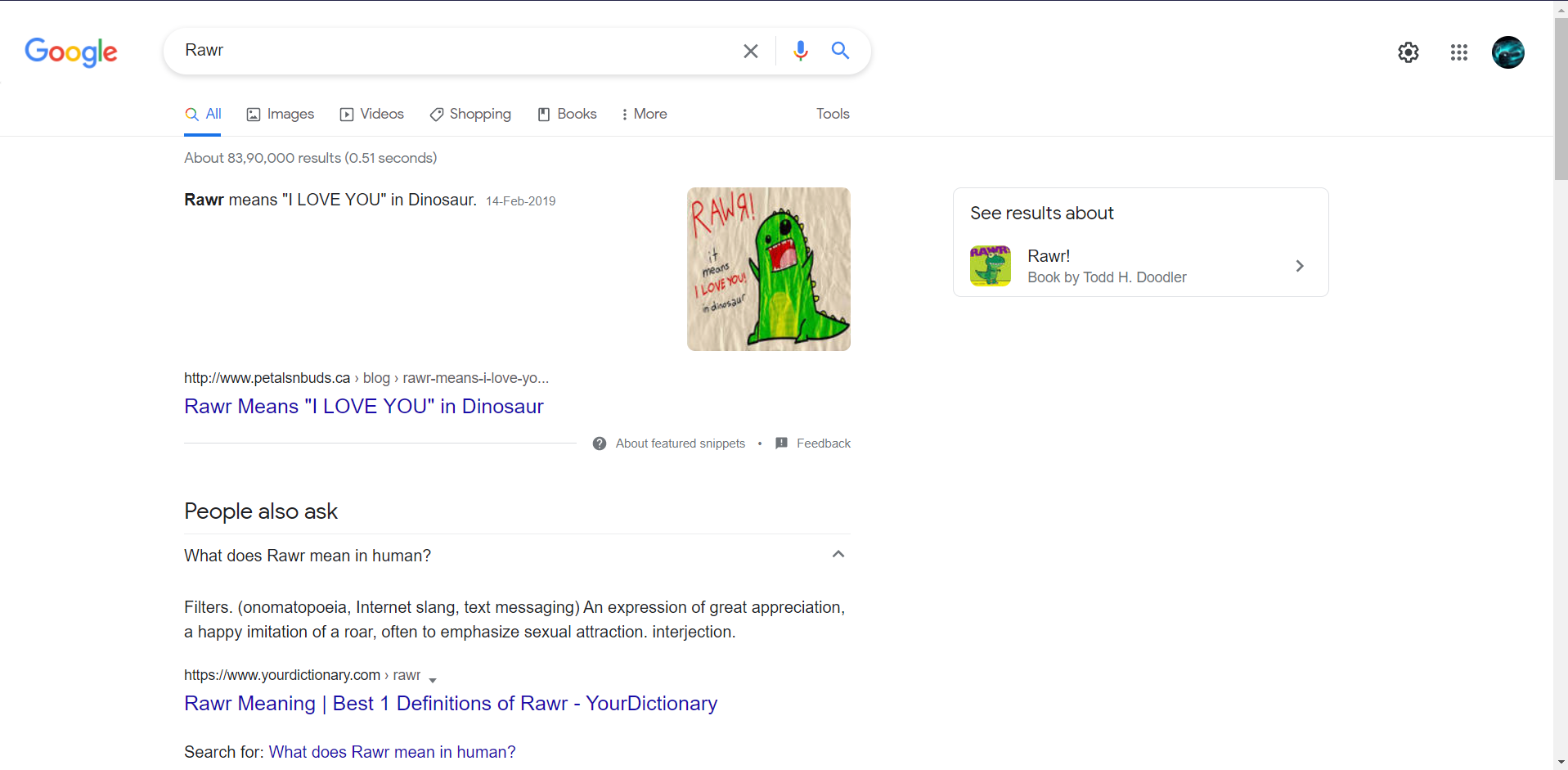1568x770 pixels.
Task: Open the Shopping search tab
Action: 470,114
